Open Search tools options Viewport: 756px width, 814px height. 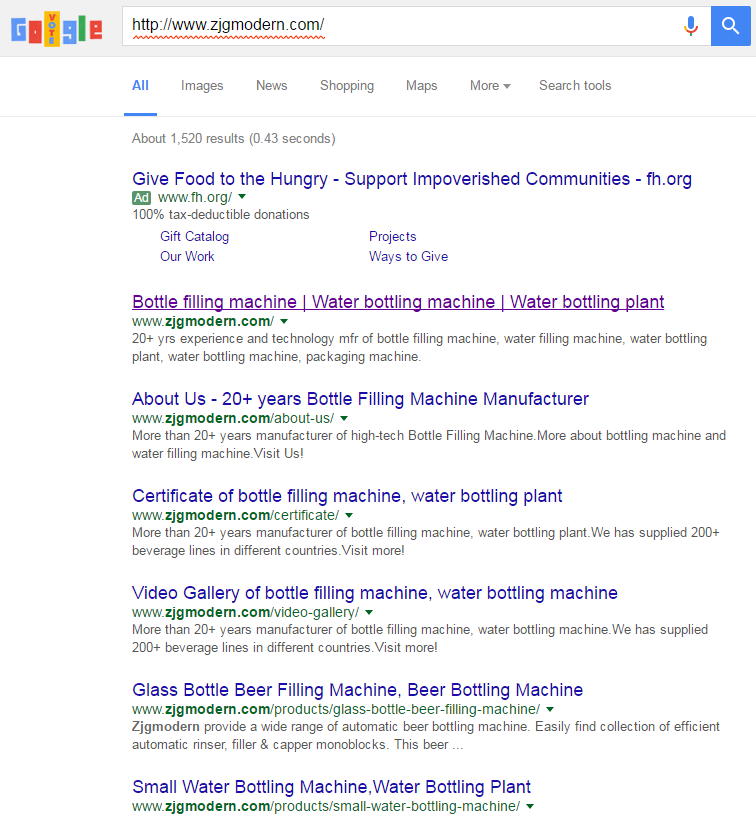575,86
